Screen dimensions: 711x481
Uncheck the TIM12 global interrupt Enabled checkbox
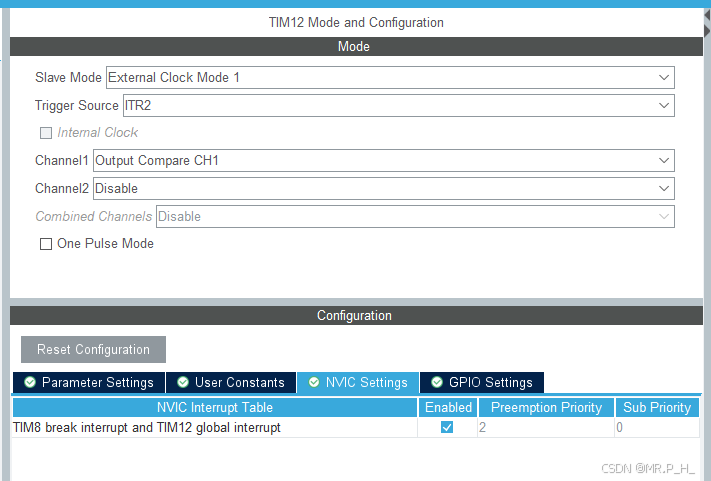click(x=447, y=427)
